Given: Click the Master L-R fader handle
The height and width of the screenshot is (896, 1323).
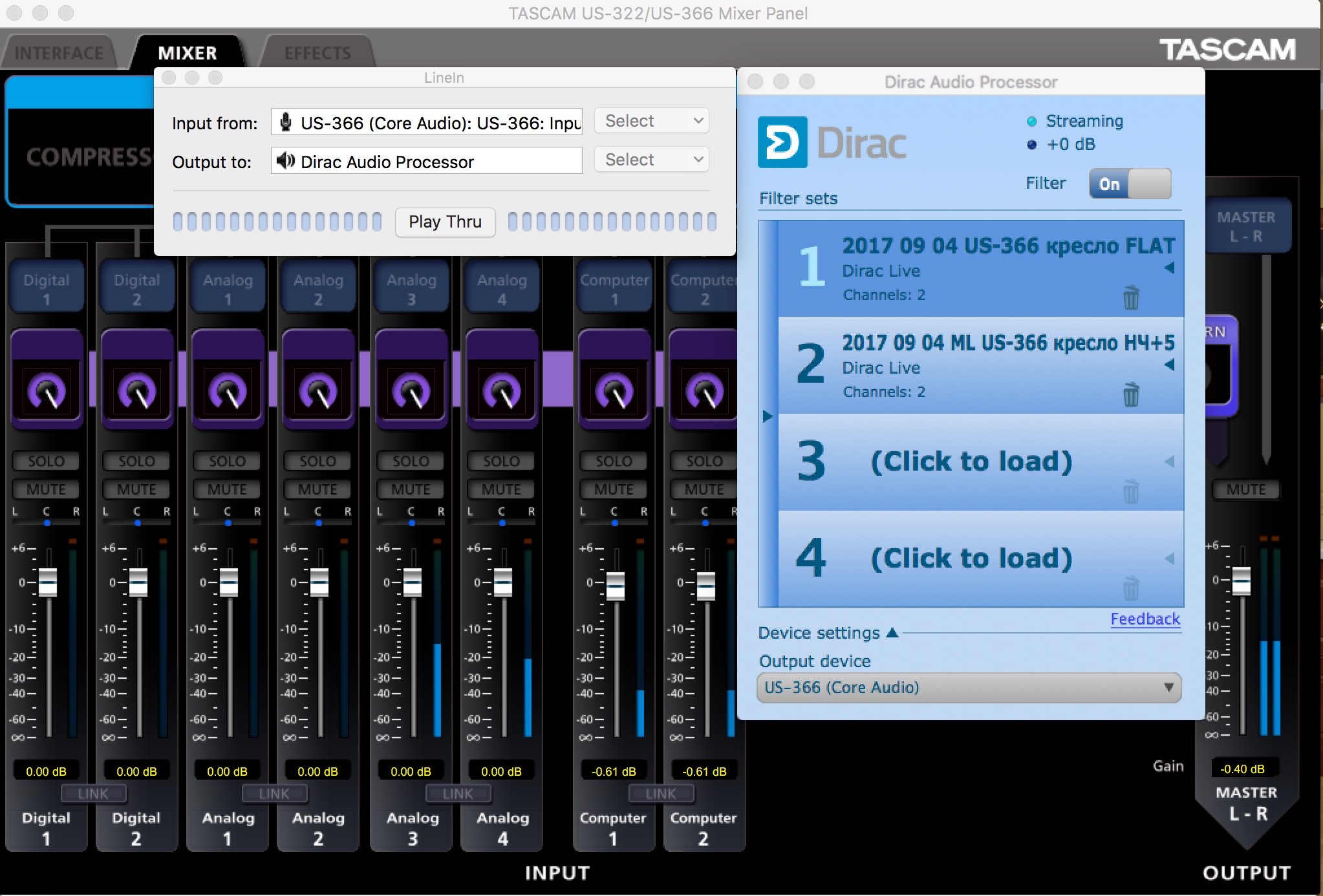Looking at the screenshot, I should pos(1241,580).
